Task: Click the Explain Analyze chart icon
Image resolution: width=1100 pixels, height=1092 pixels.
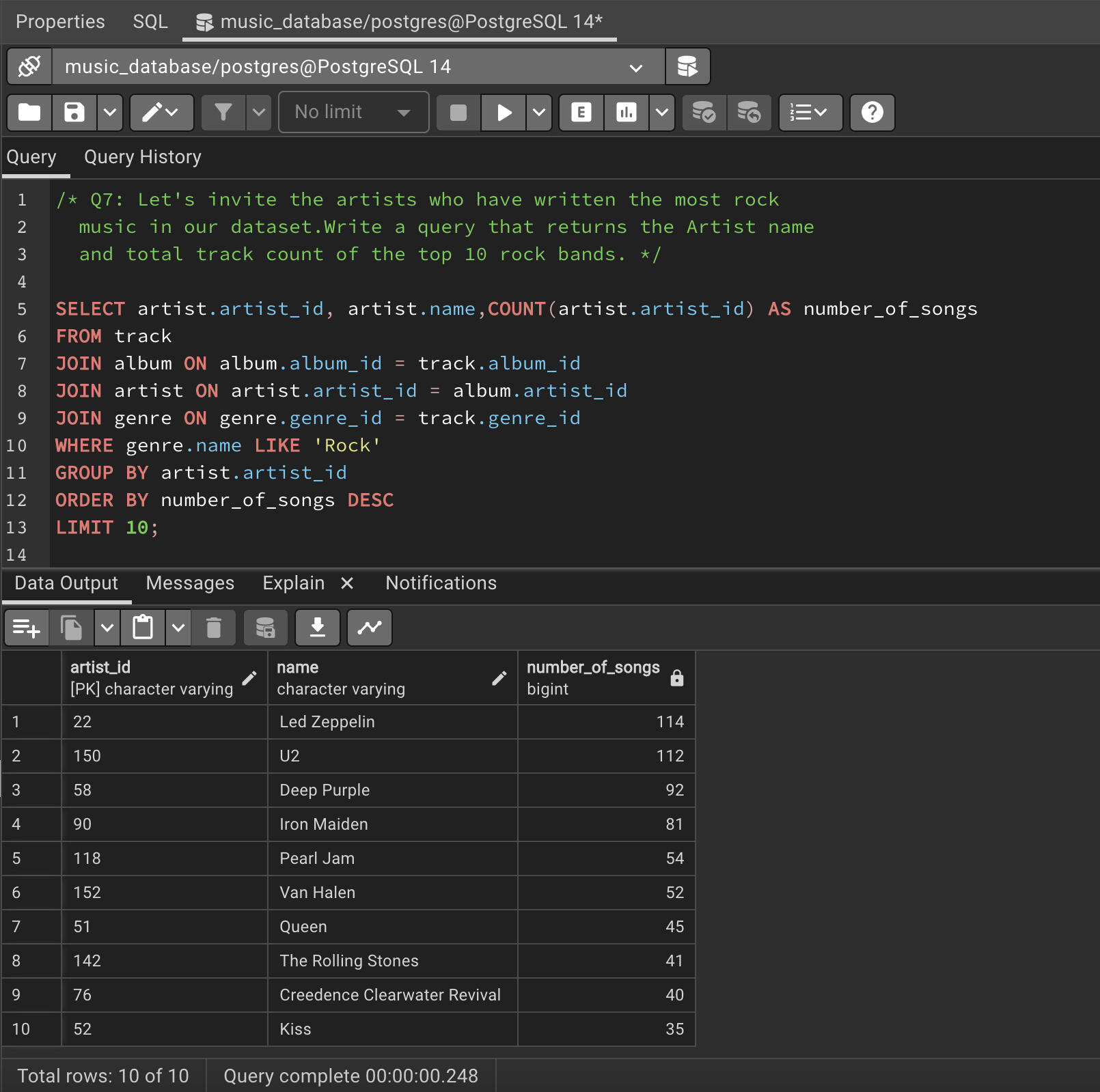Action: pos(626,113)
